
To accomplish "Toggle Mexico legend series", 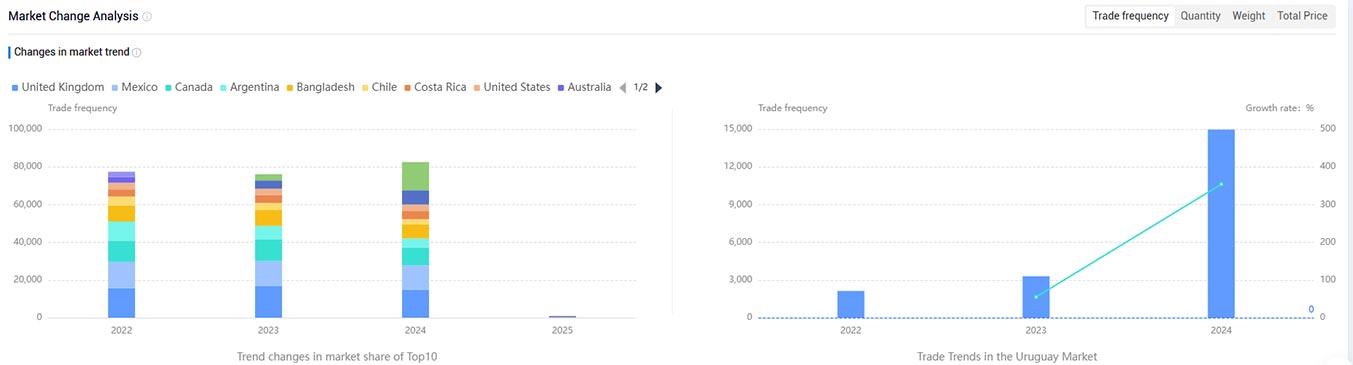I will [x=134, y=87].
